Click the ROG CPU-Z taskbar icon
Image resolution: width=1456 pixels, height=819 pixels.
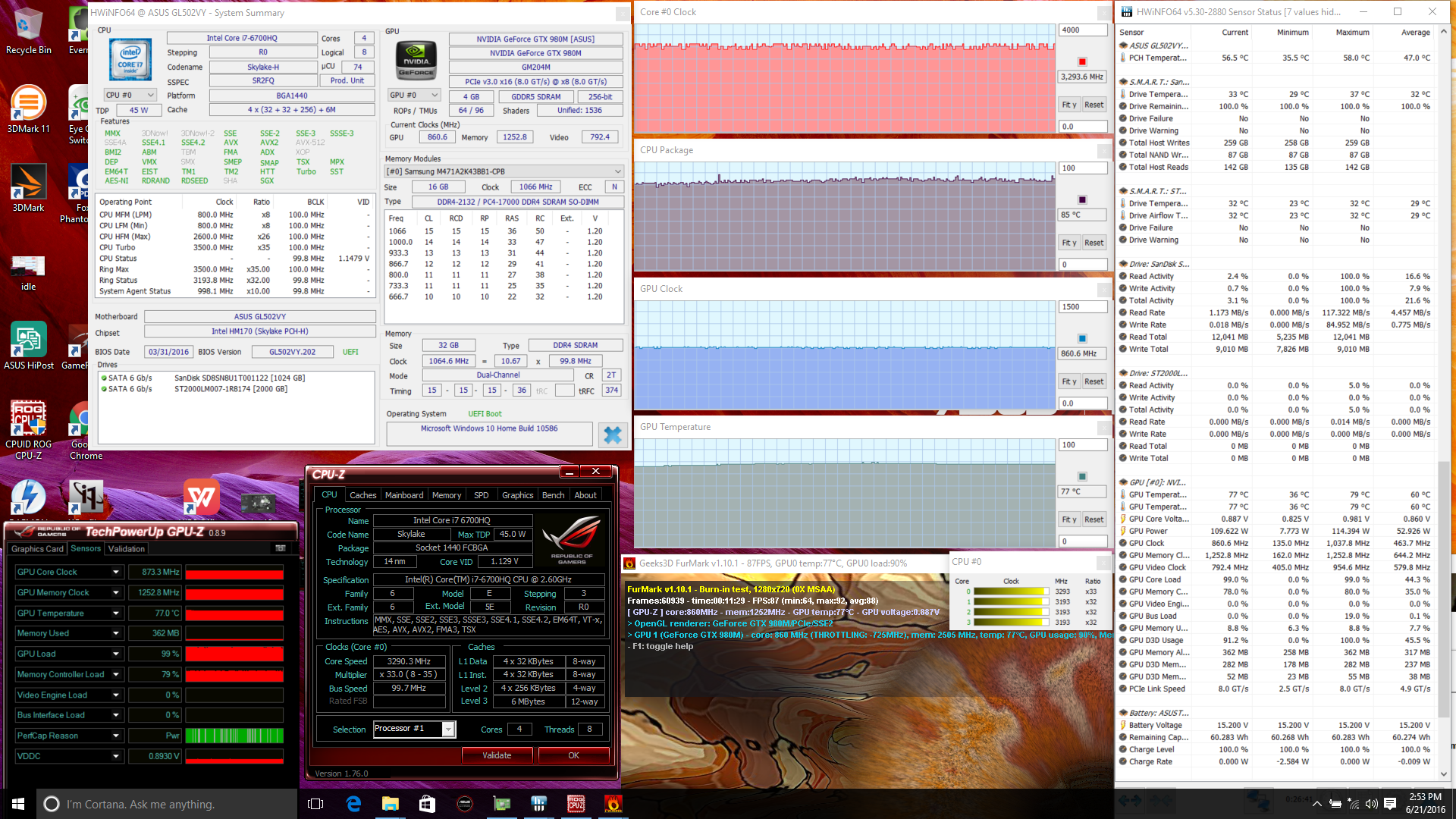pos(576,804)
